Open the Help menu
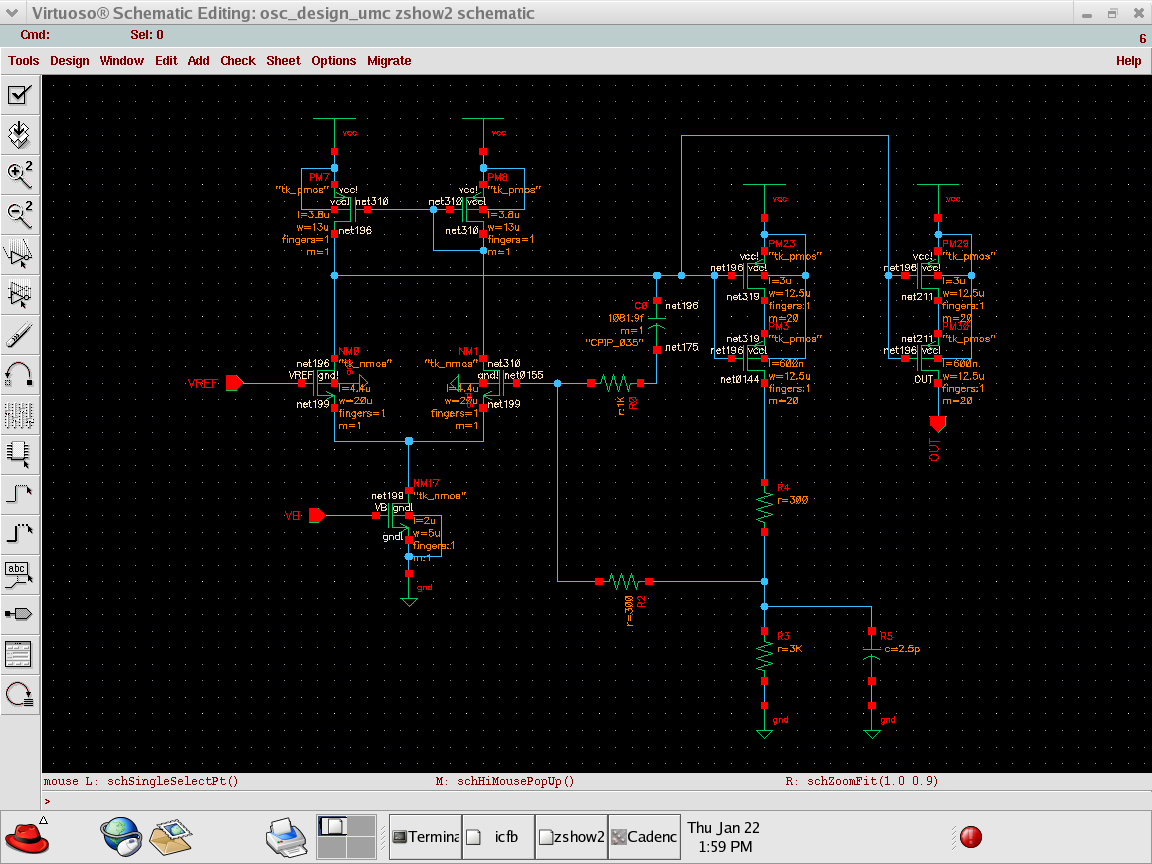Viewport: 1152px width, 864px height. click(1128, 61)
